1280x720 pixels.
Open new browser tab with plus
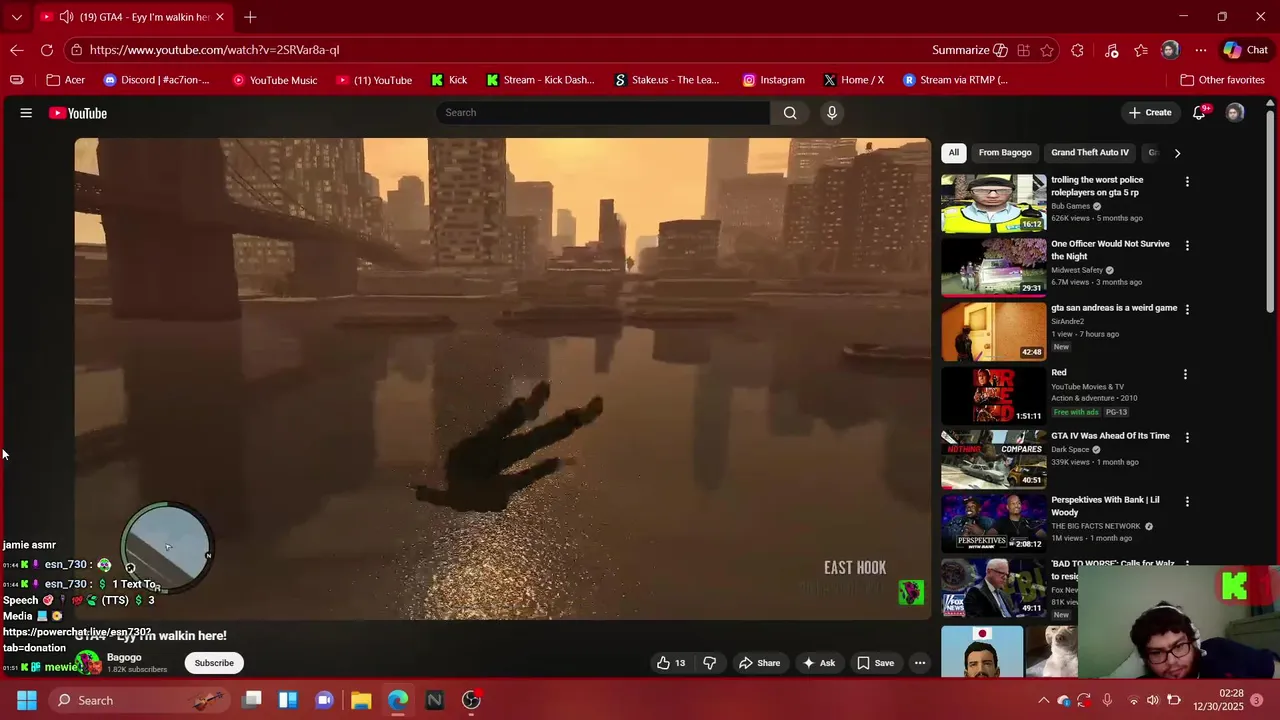click(250, 17)
